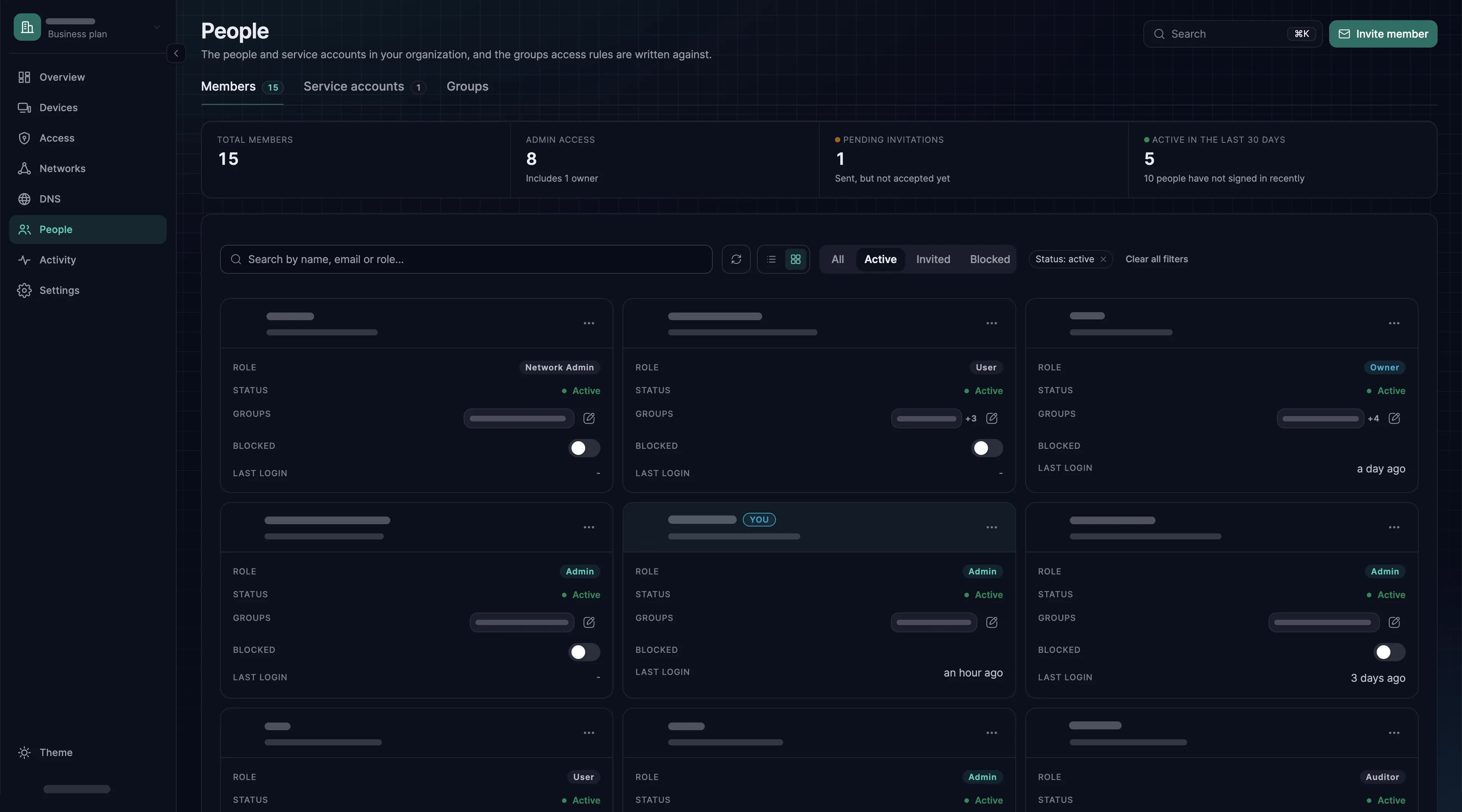1462x812 pixels.
Task: View the Activity log
Action: (x=88, y=260)
